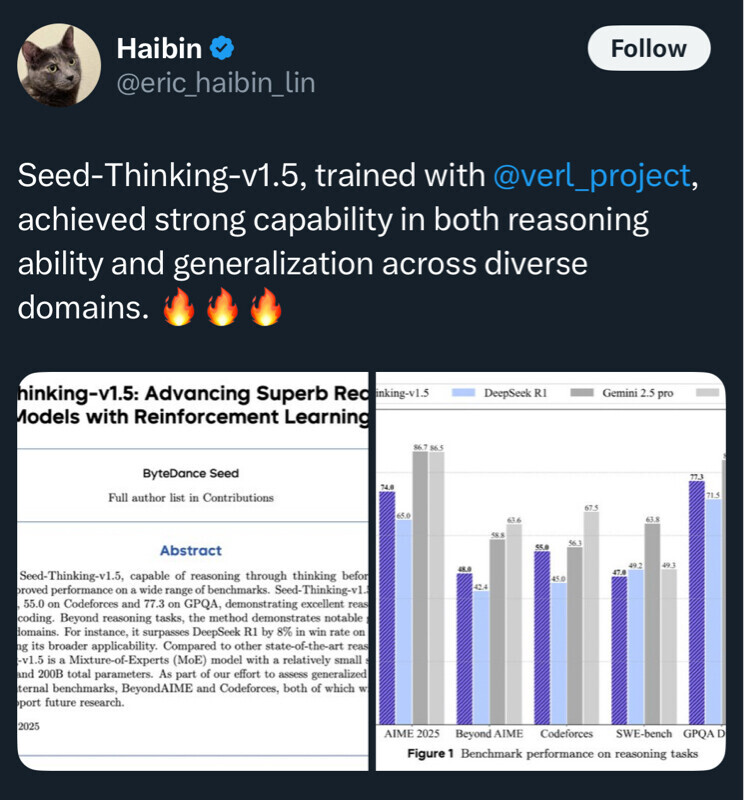The height and width of the screenshot is (800, 744).
Task: Open the paper abstract image
Action: pyautogui.click(x=194, y=571)
